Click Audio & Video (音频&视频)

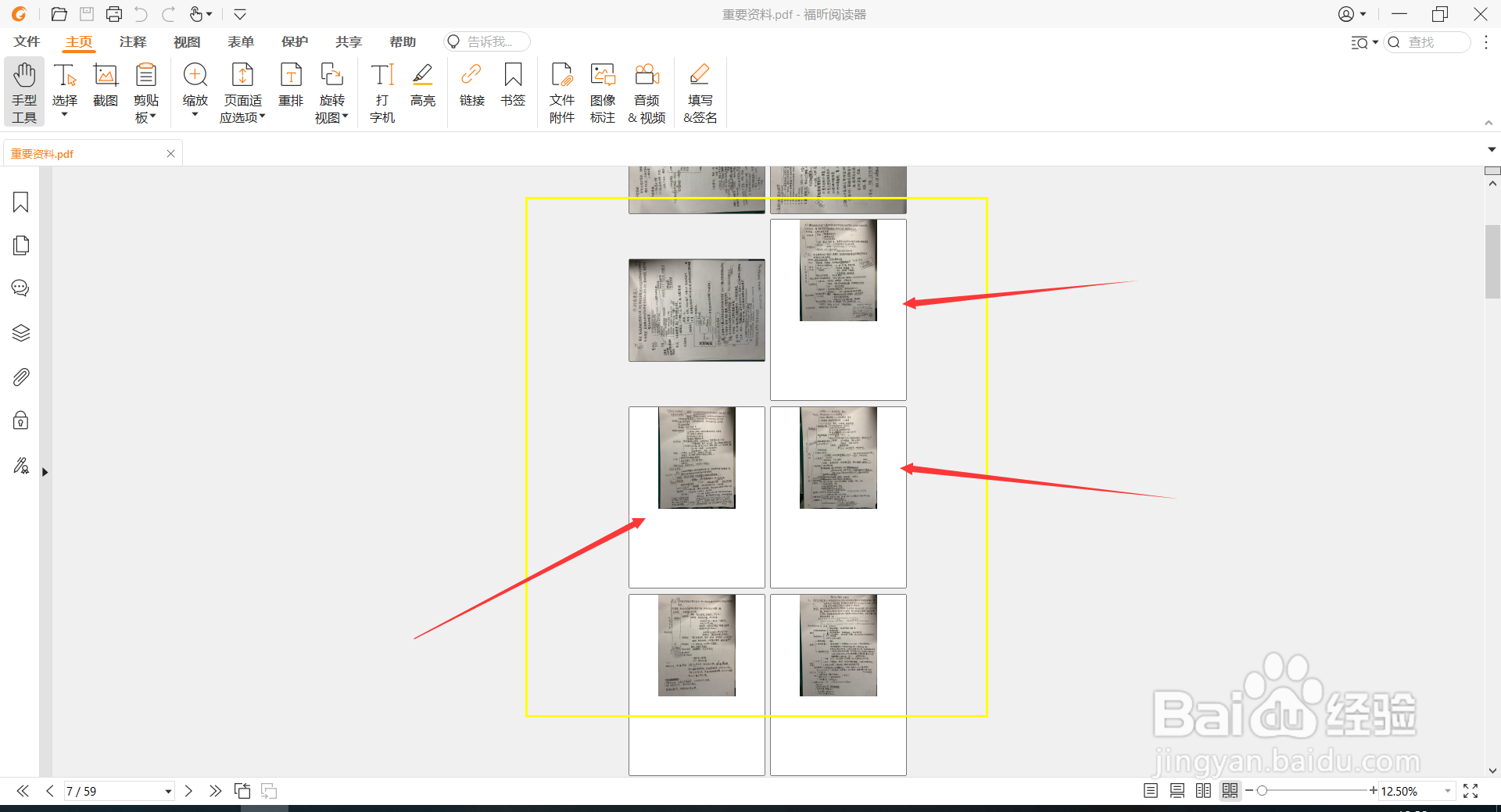tap(647, 92)
